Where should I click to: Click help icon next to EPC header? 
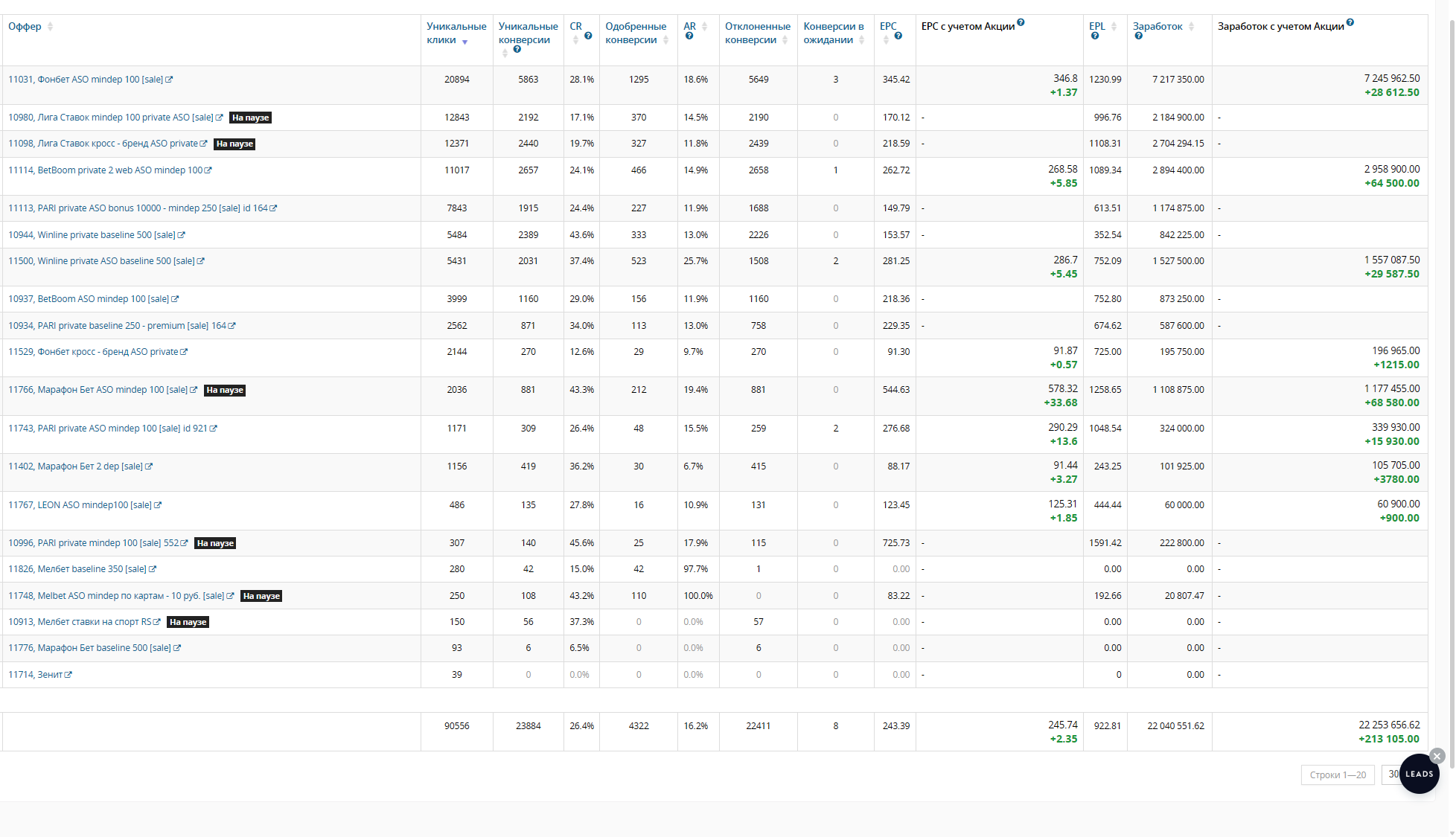[x=898, y=36]
